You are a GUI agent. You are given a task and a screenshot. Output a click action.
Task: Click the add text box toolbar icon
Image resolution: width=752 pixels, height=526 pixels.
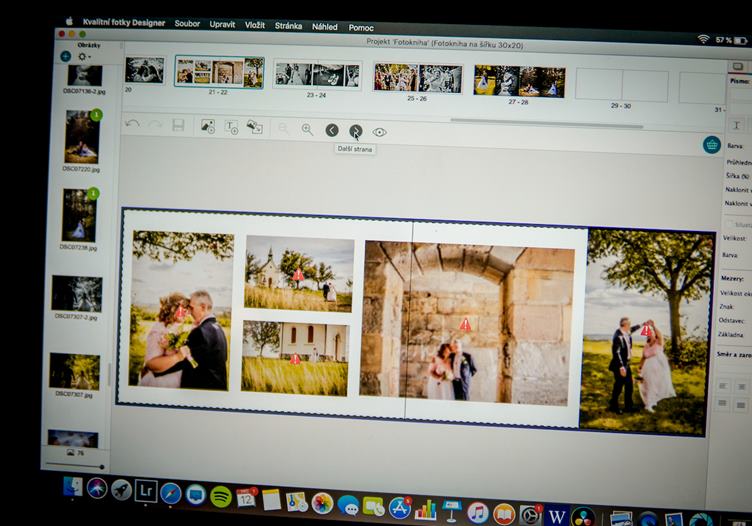pyautogui.click(x=232, y=127)
